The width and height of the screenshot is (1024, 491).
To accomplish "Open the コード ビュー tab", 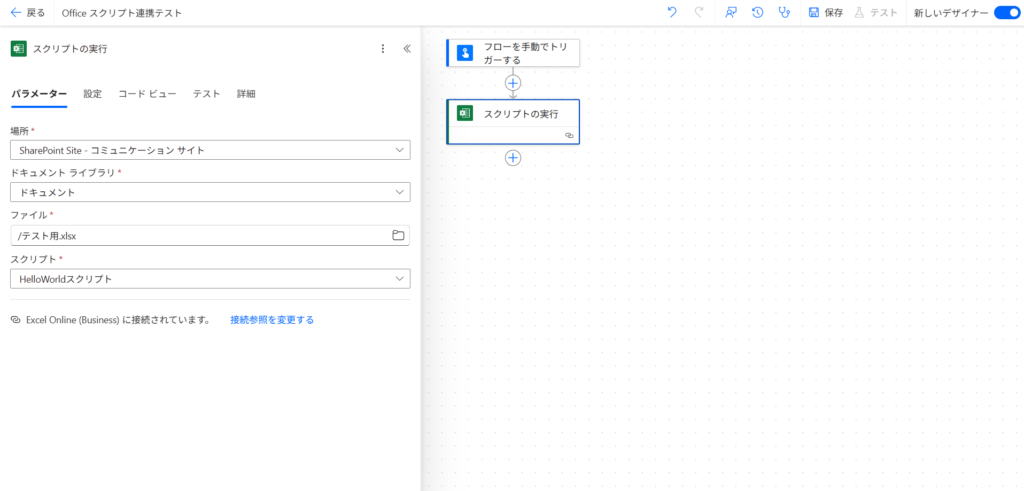I will 147,93.
